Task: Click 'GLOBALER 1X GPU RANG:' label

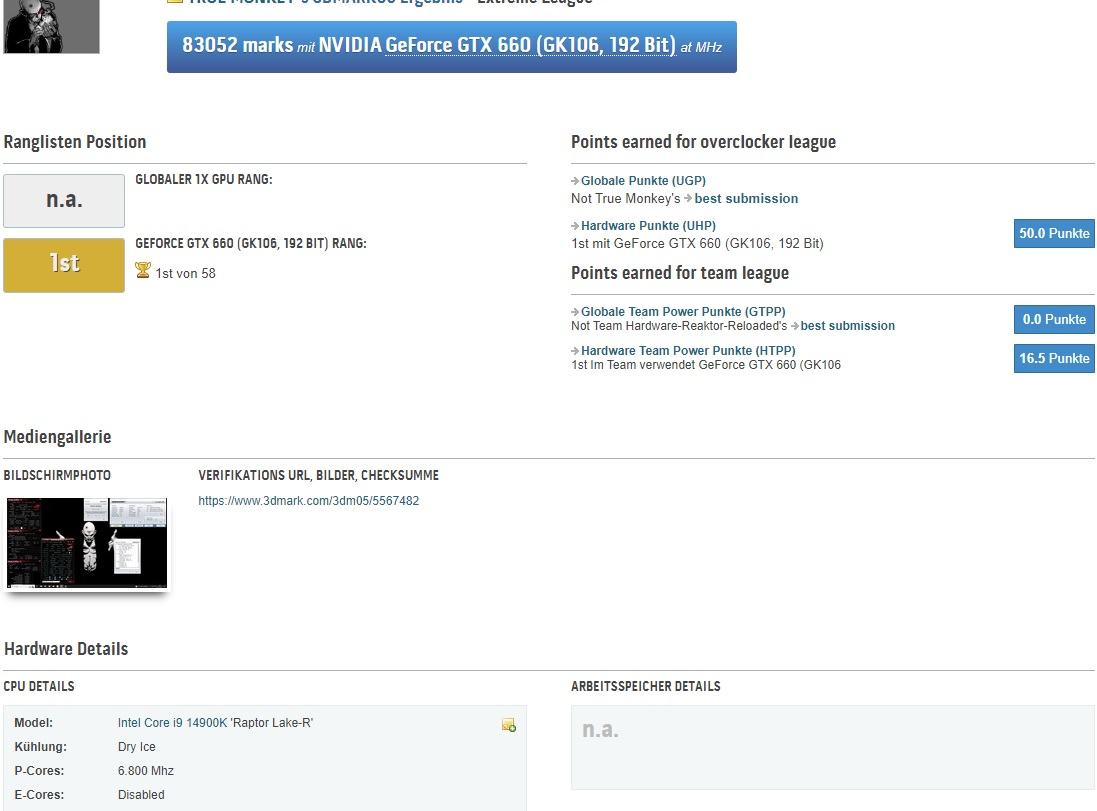Action: (x=204, y=179)
